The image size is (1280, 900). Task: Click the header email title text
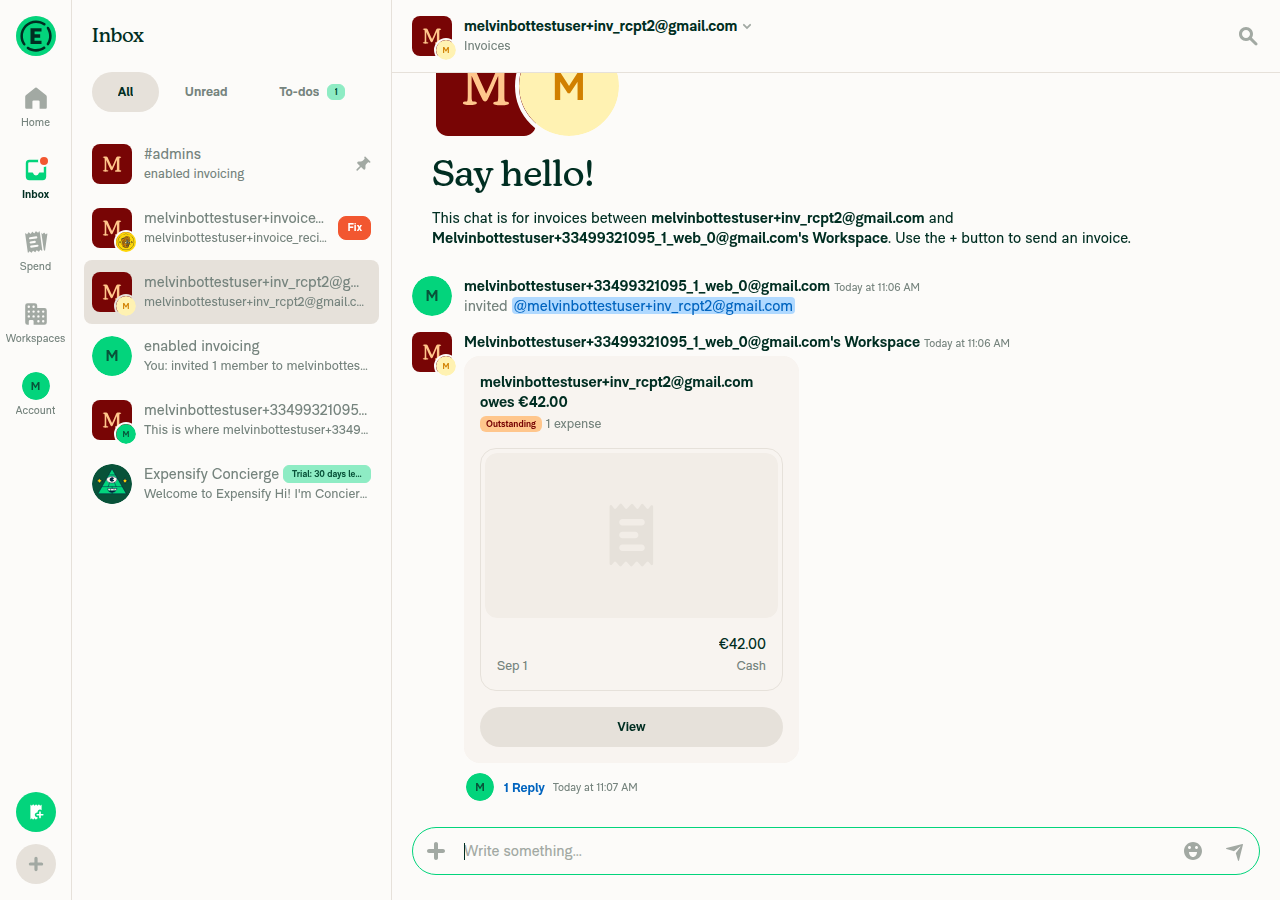600,26
